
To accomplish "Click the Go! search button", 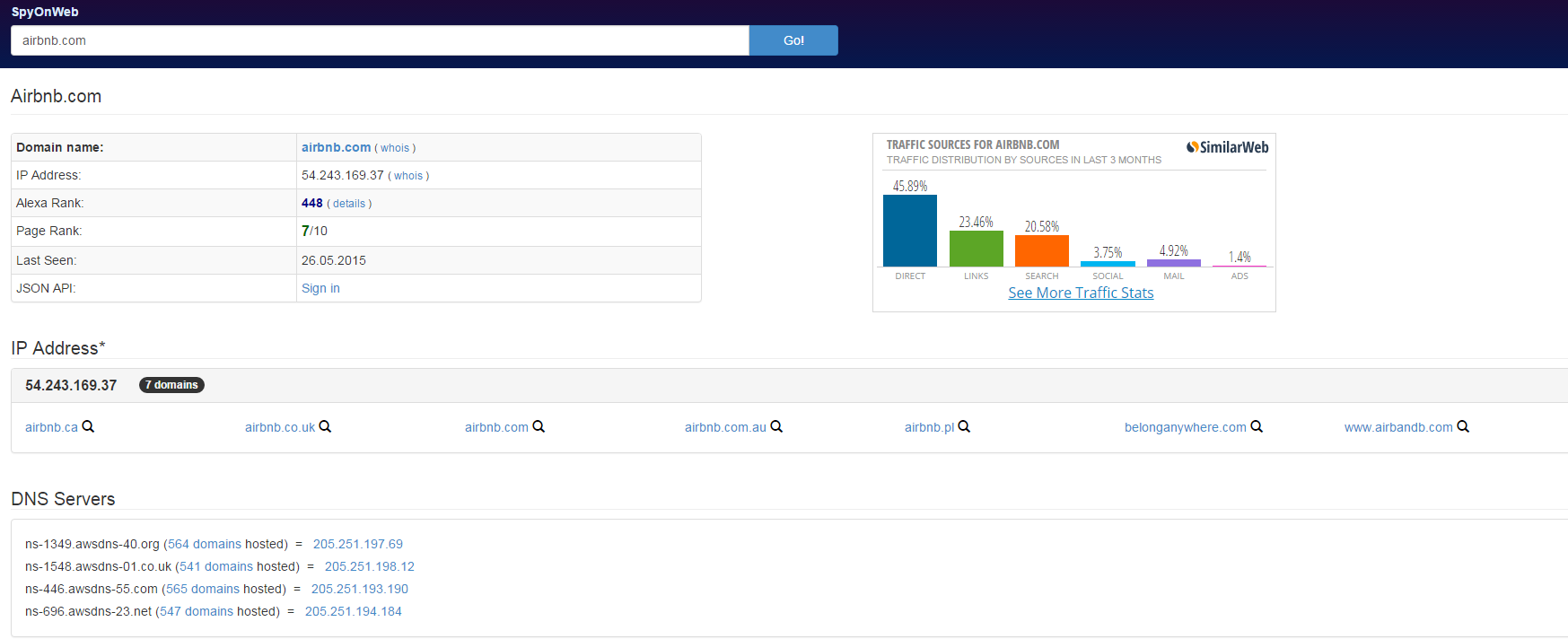I will point(793,40).
